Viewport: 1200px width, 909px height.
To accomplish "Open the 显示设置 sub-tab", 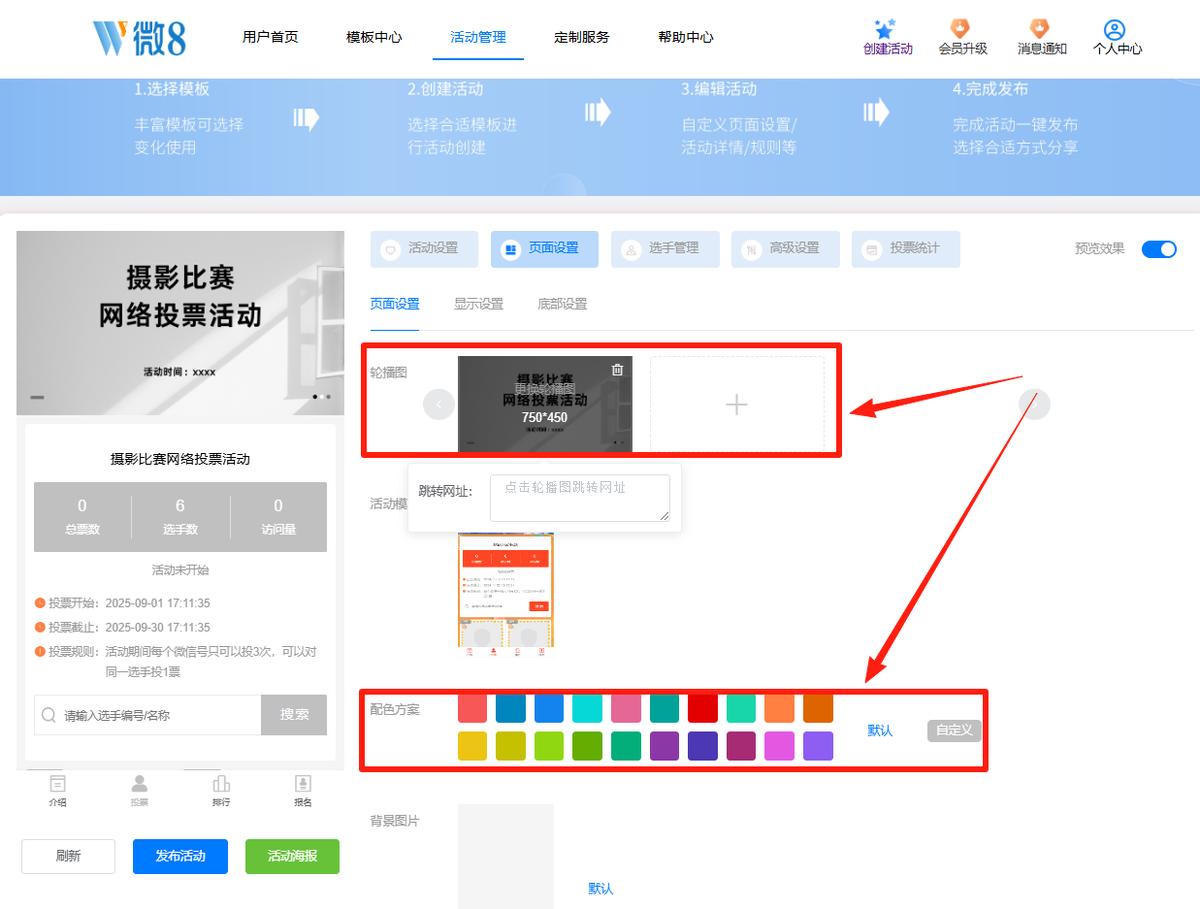I will tap(479, 304).
